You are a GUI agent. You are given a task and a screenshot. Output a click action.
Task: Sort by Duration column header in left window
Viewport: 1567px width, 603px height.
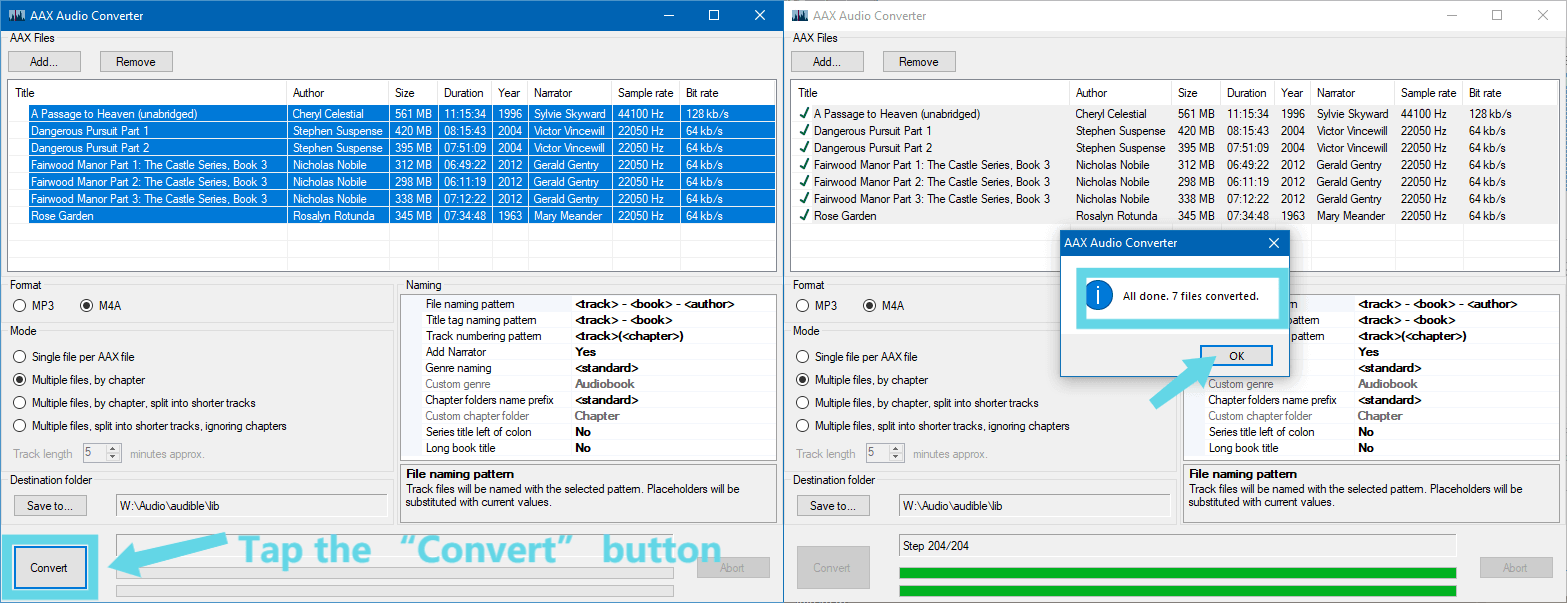(465, 93)
